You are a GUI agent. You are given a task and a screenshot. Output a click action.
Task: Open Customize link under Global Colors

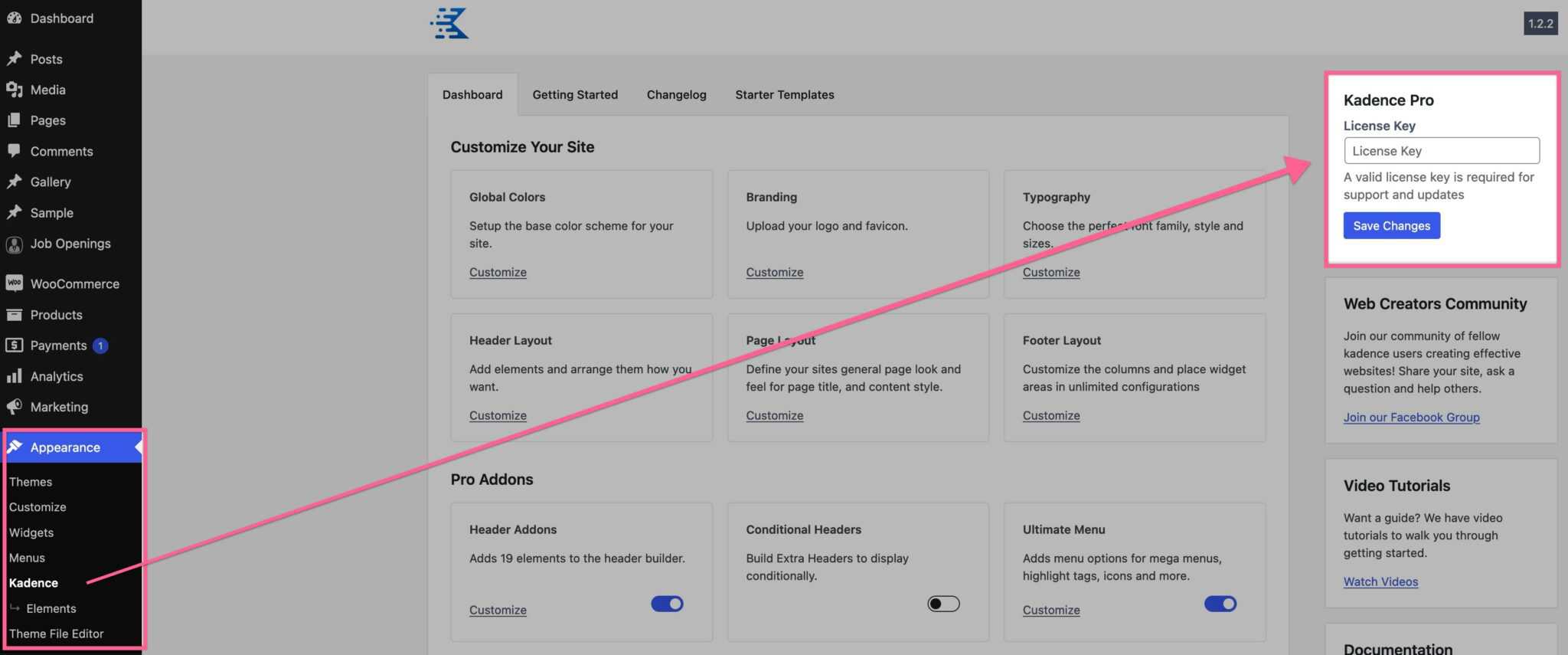pyautogui.click(x=498, y=272)
